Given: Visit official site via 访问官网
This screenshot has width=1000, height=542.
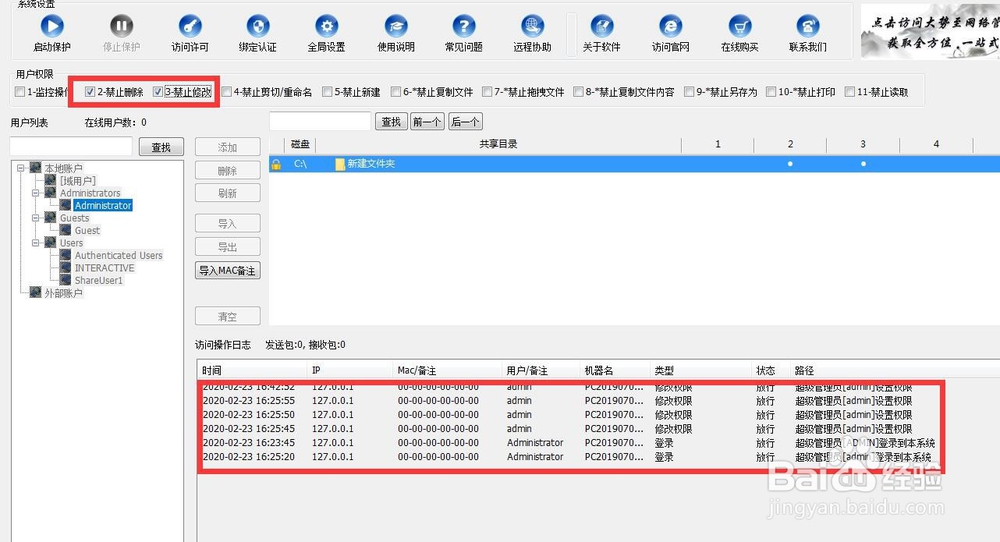Looking at the screenshot, I should point(670,26).
